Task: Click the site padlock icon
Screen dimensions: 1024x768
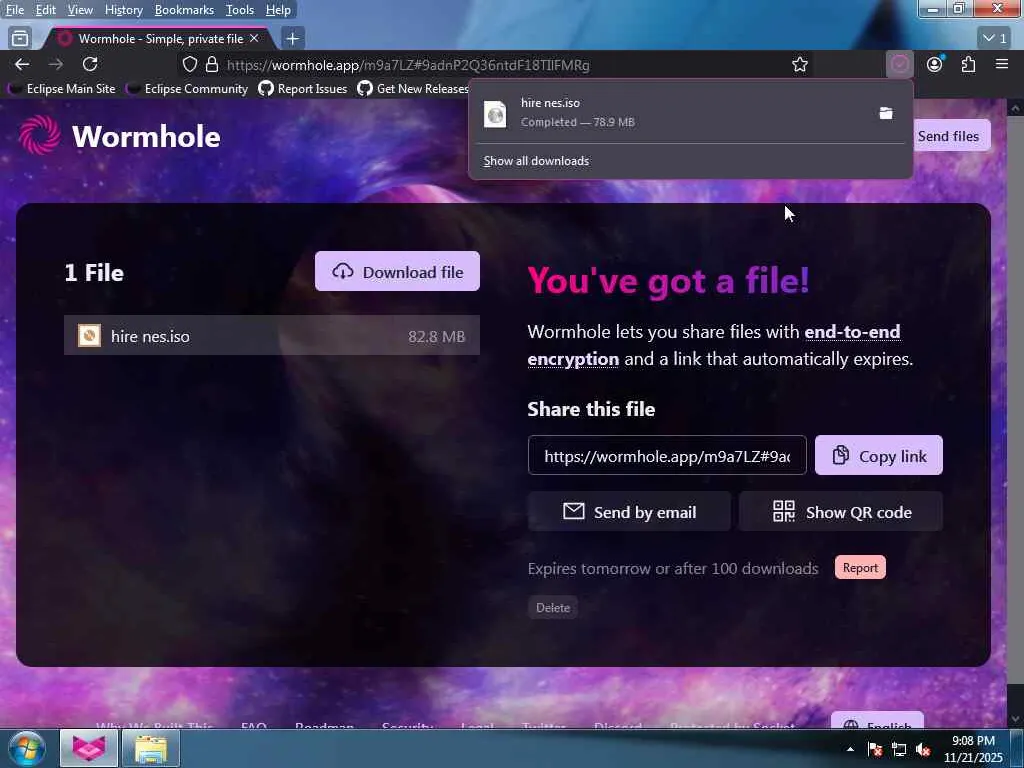Action: 212,65
